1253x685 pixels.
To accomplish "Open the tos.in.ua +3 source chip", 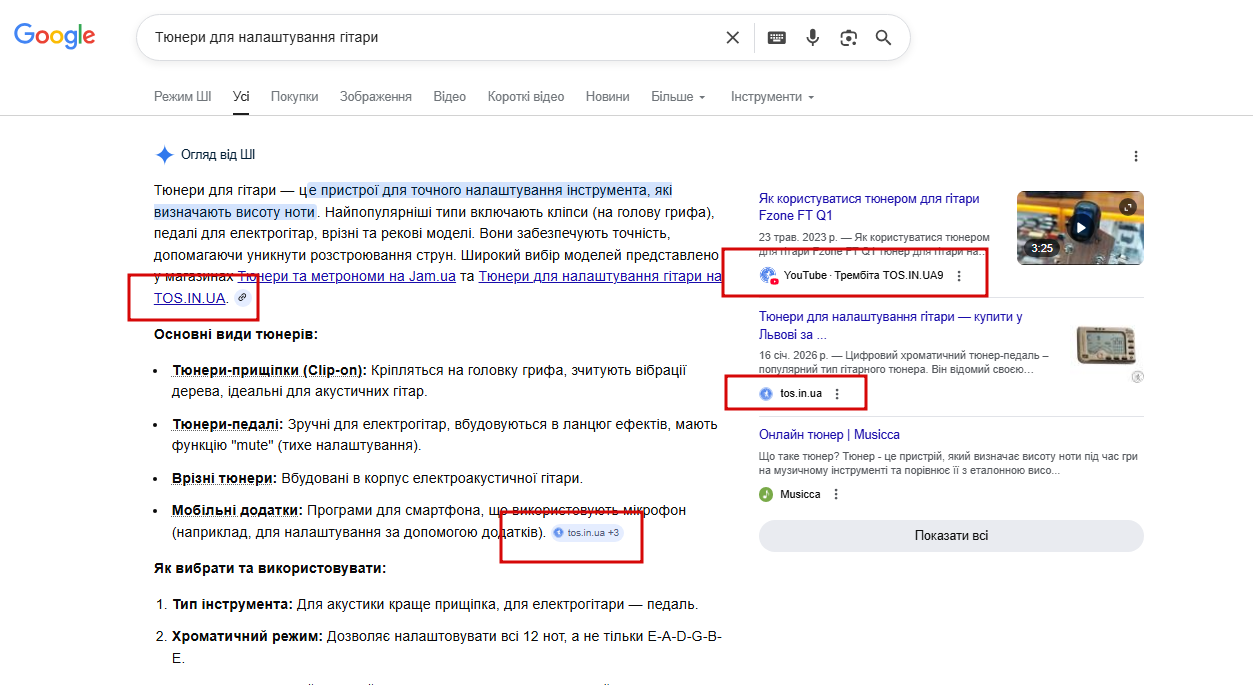I will (587, 533).
